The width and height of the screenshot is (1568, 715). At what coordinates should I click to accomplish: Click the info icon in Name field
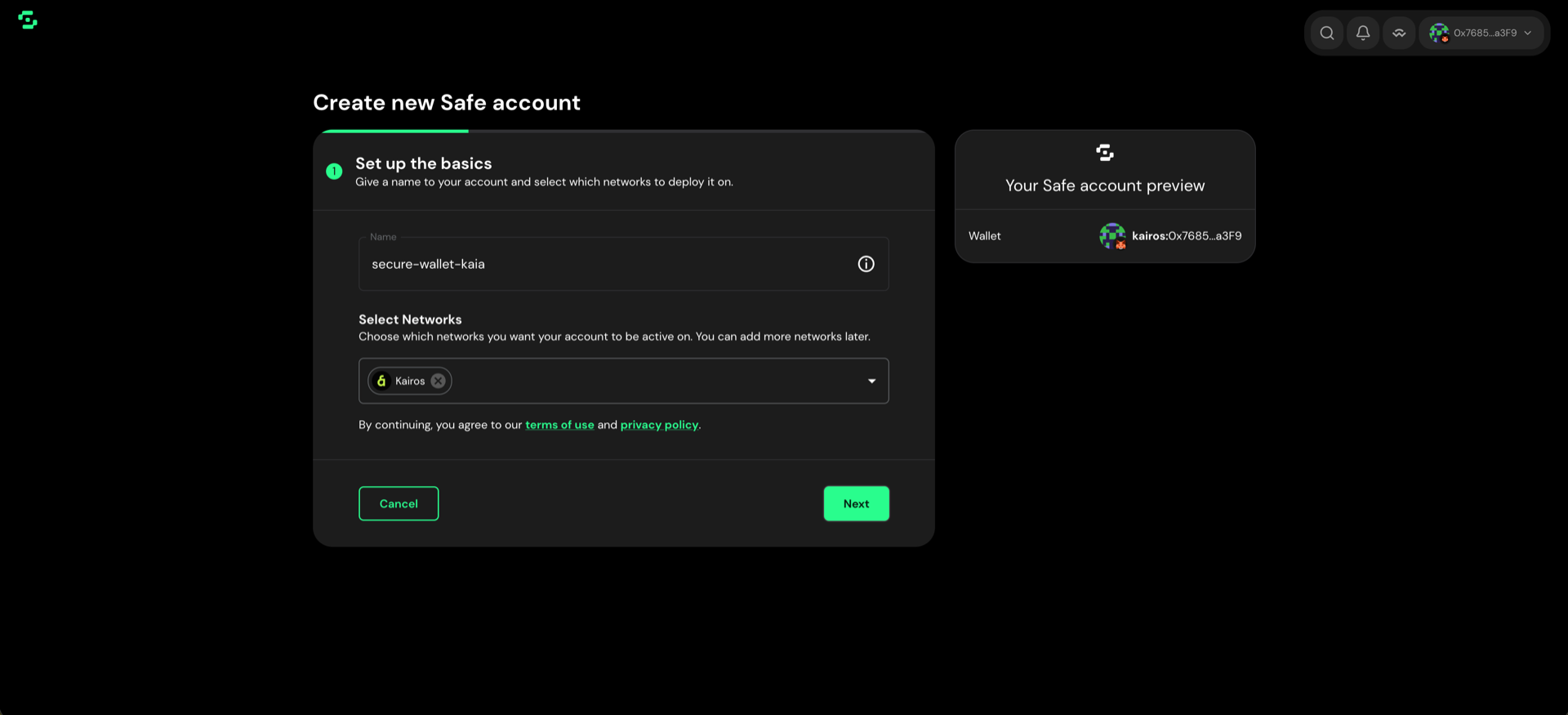pyautogui.click(x=866, y=264)
